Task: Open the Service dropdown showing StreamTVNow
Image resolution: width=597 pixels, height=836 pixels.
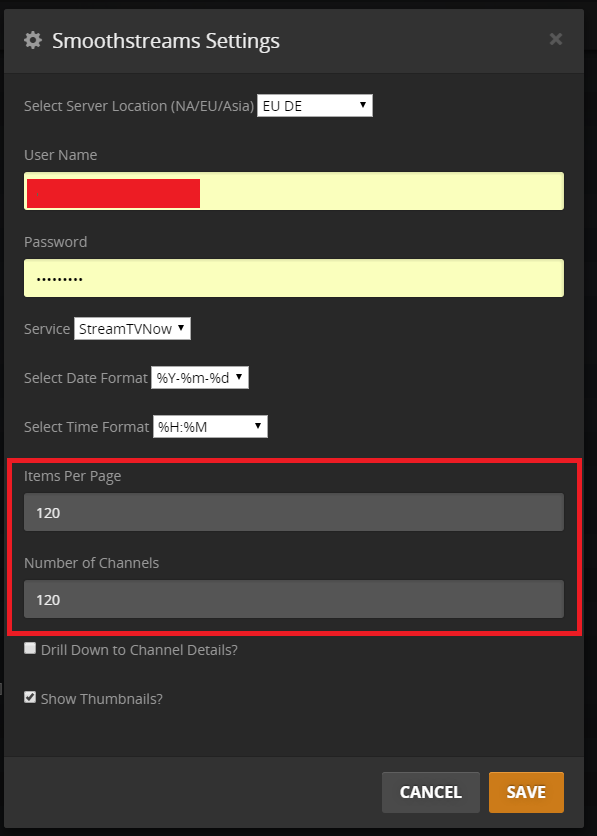Action: click(132, 328)
